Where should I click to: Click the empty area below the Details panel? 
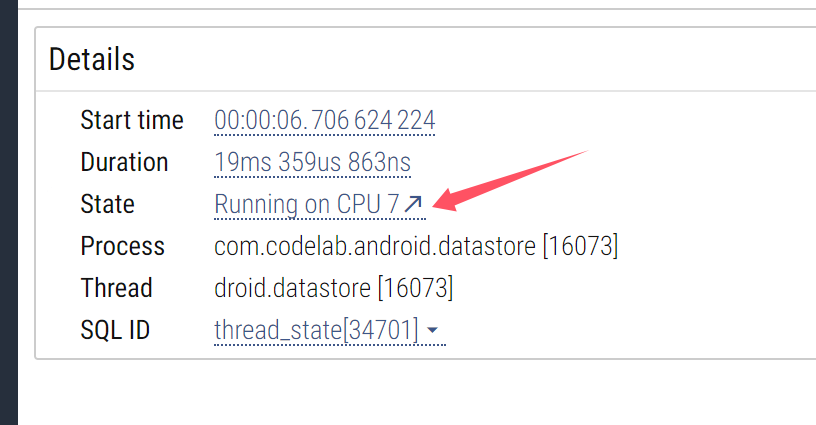click(416, 393)
